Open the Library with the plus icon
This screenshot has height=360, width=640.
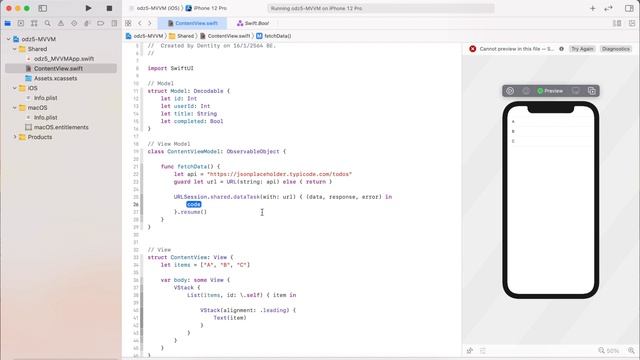tap(592, 8)
